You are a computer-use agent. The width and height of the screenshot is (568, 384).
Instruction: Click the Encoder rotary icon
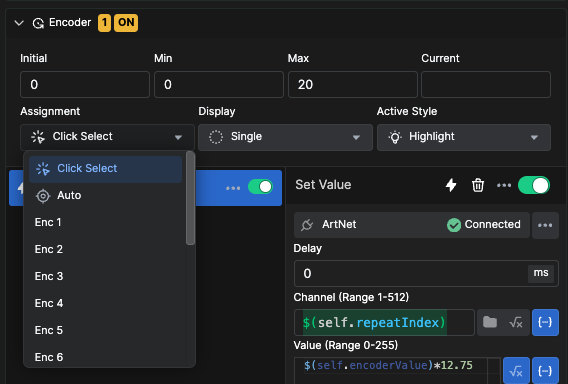pyautogui.click(x=38, y=24)
